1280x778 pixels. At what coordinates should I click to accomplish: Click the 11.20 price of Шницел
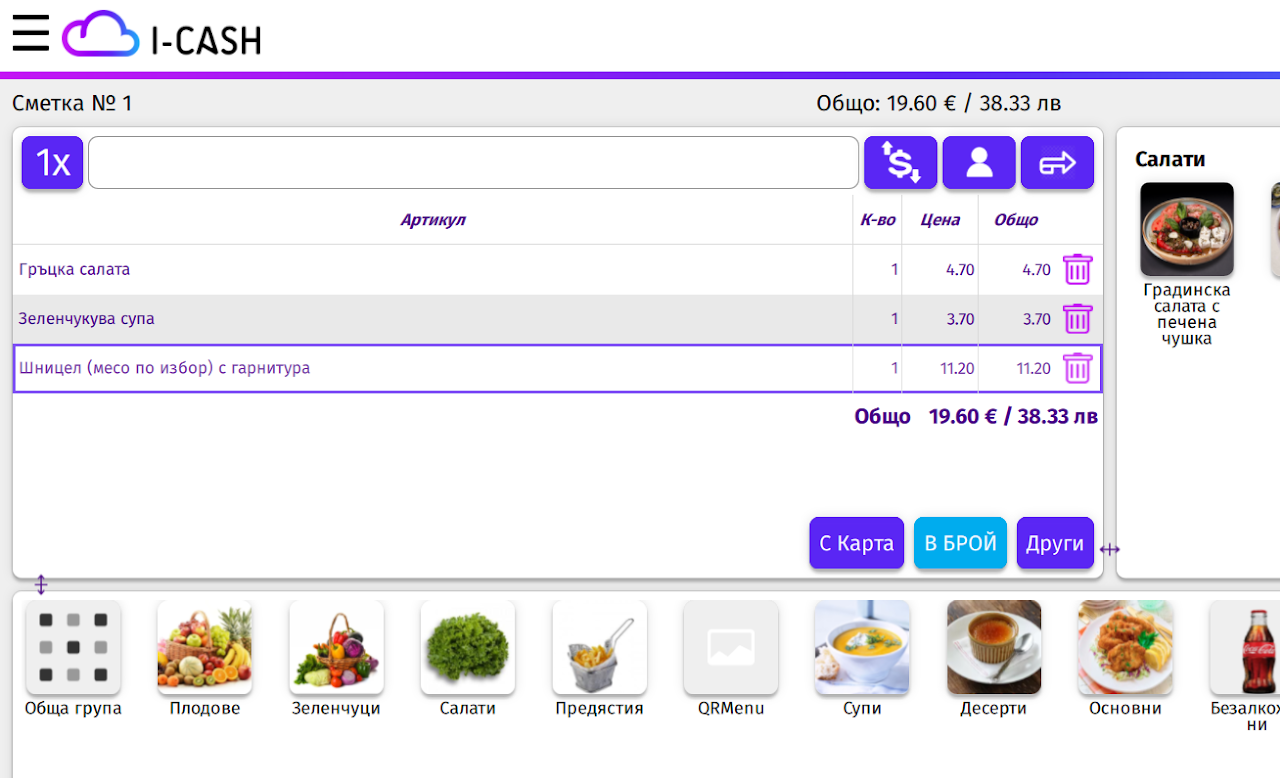[957, 368]
